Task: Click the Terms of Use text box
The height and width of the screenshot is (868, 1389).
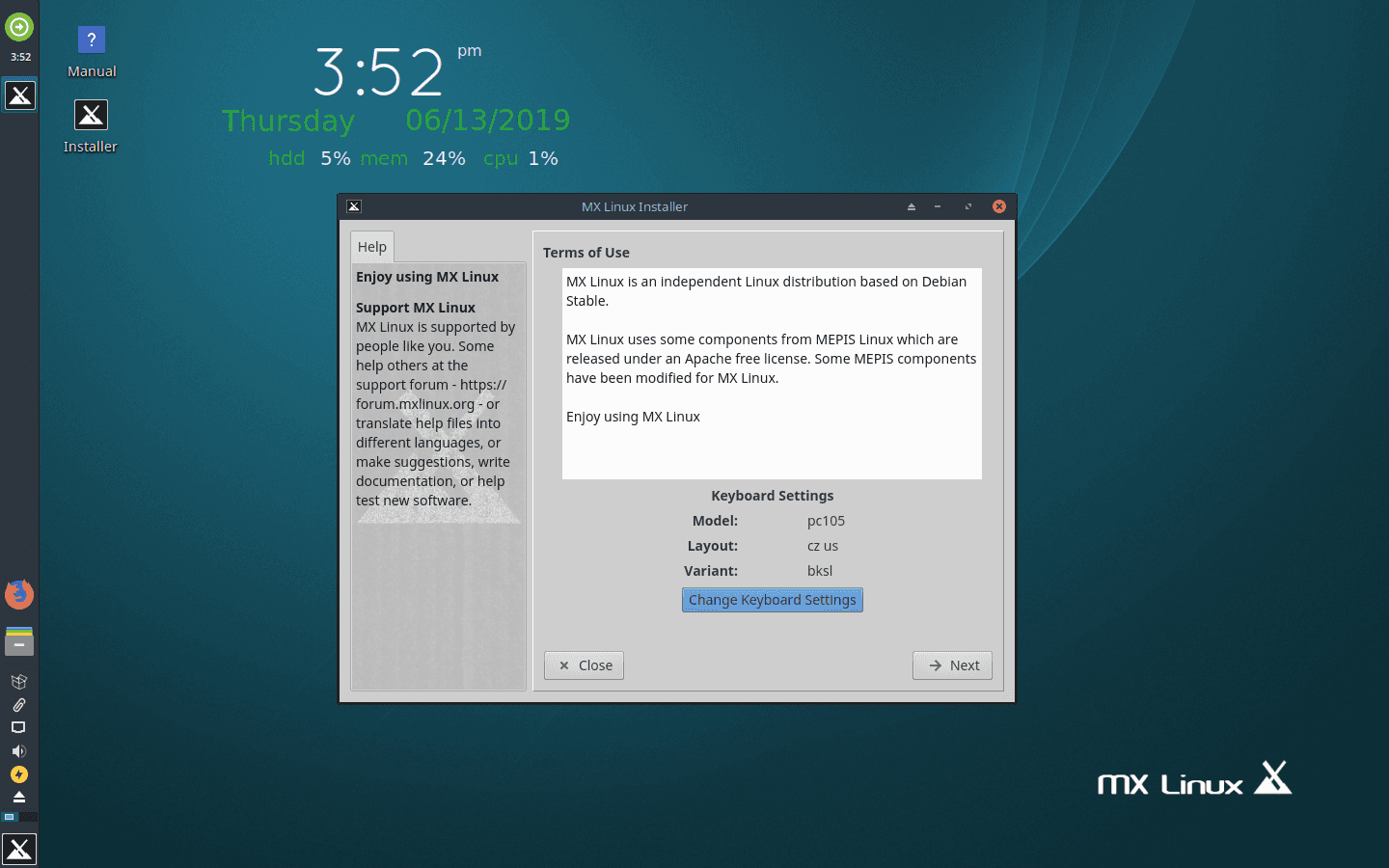Action: click(x=772, y=373)
